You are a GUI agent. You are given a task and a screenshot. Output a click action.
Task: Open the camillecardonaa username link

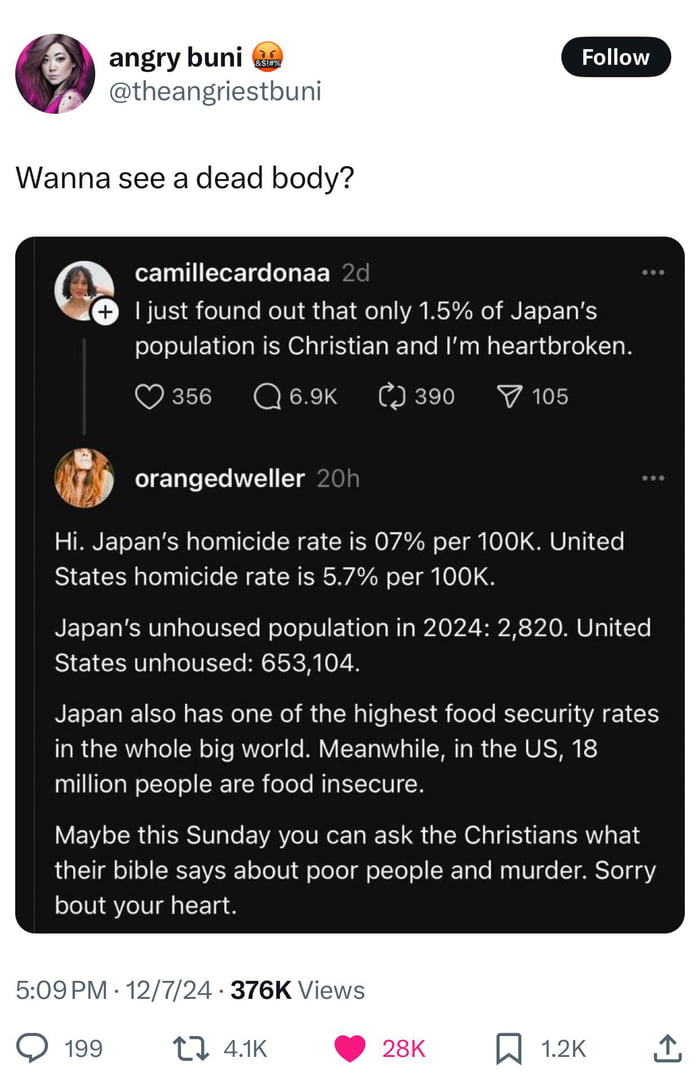click(x=234, y=272)
